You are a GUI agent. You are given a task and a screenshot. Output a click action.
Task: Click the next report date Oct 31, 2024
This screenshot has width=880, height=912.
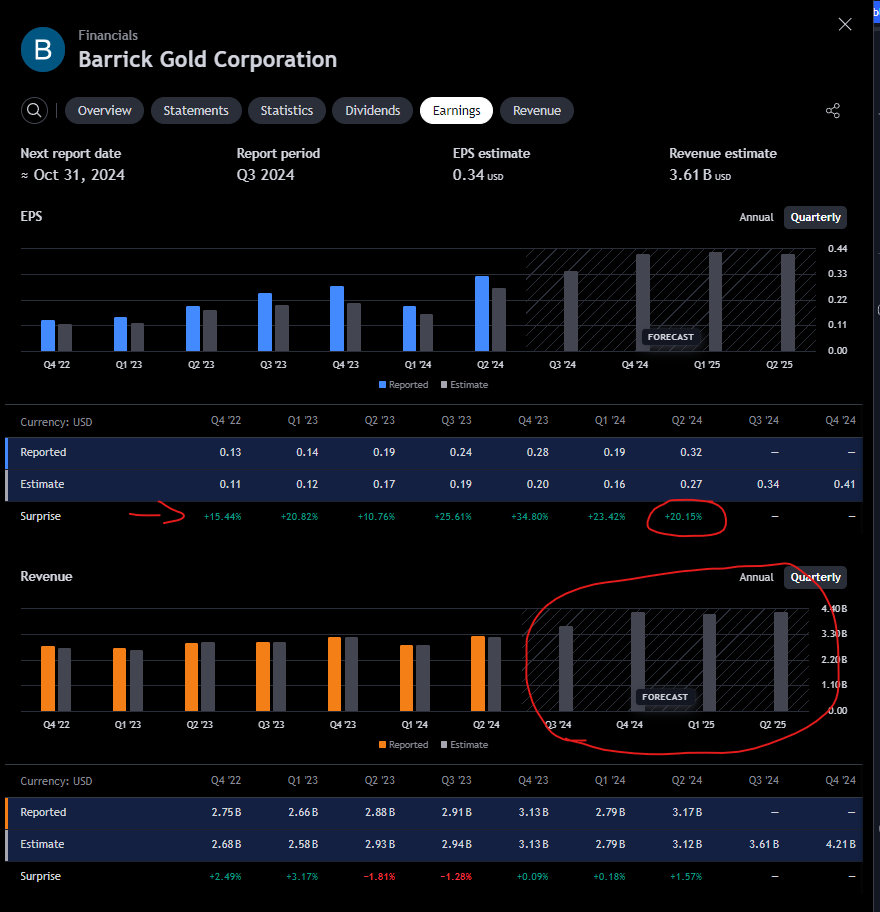(x=73, y=175)
